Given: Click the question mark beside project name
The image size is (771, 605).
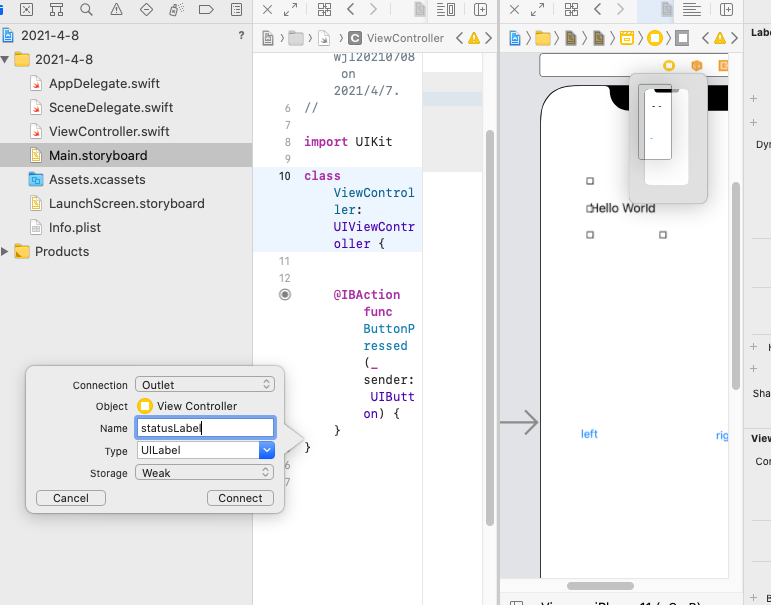Looking at the screenshot, I should 241,35.
